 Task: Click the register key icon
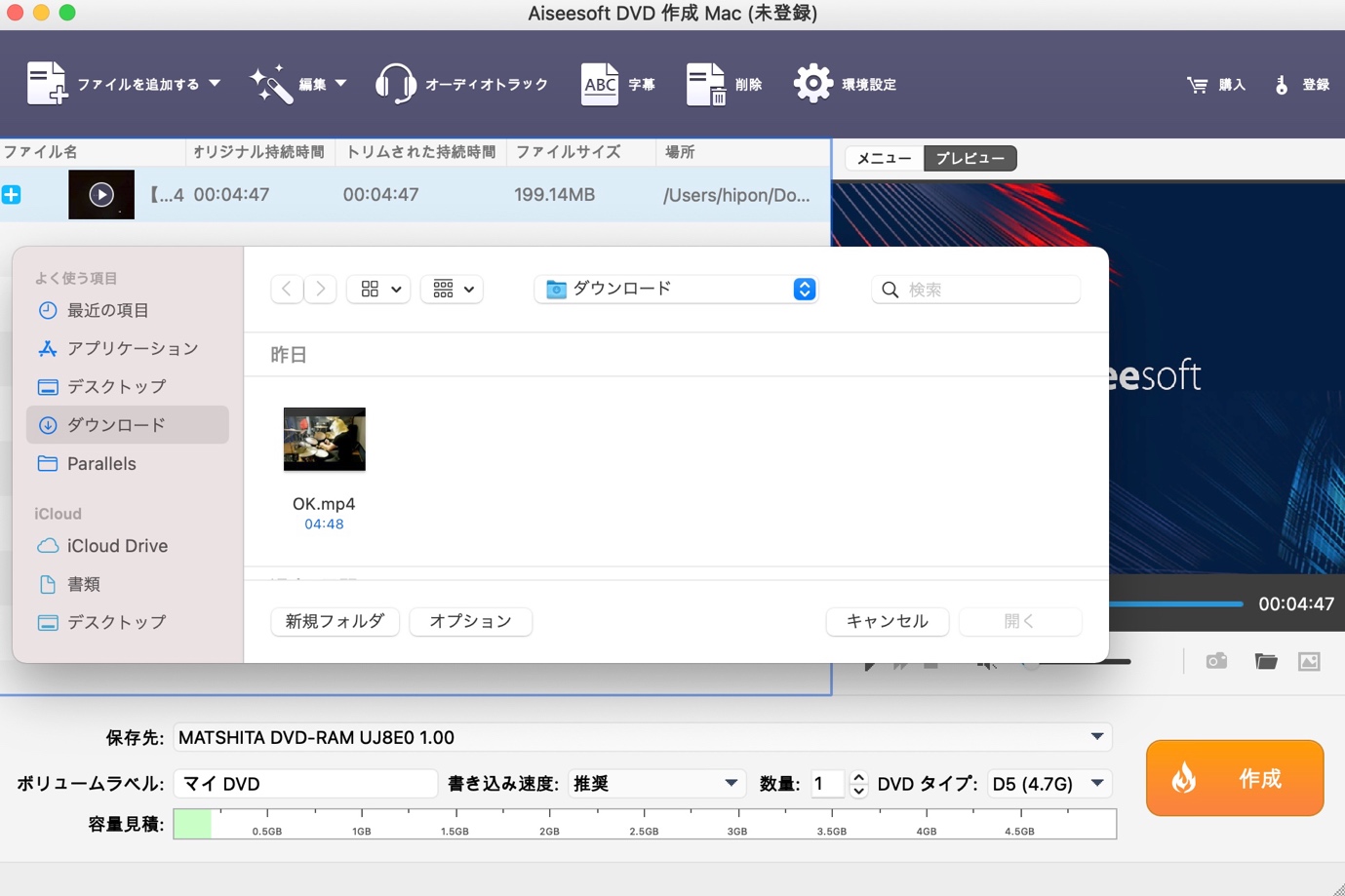click(1282, 85)
